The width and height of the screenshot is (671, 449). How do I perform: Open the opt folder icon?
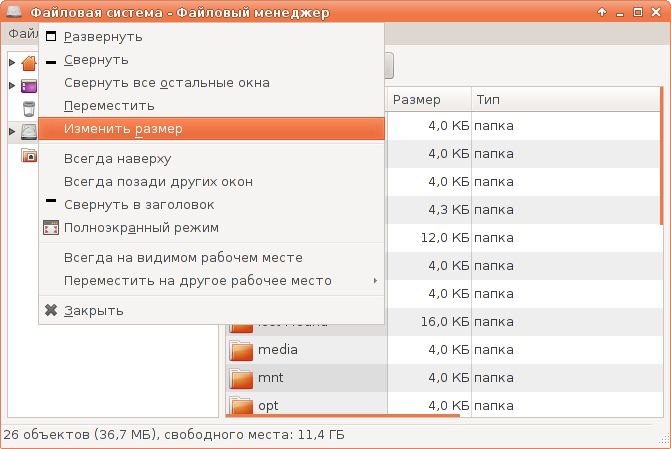point(241,405)
